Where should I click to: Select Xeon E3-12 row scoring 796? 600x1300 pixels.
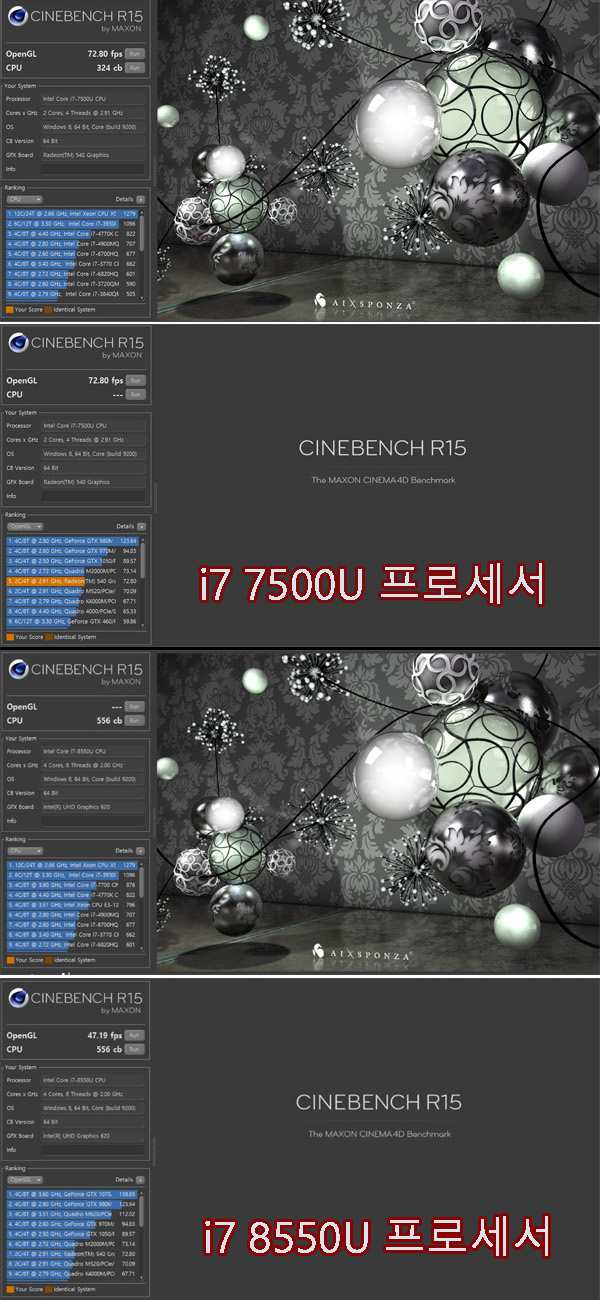71,904
